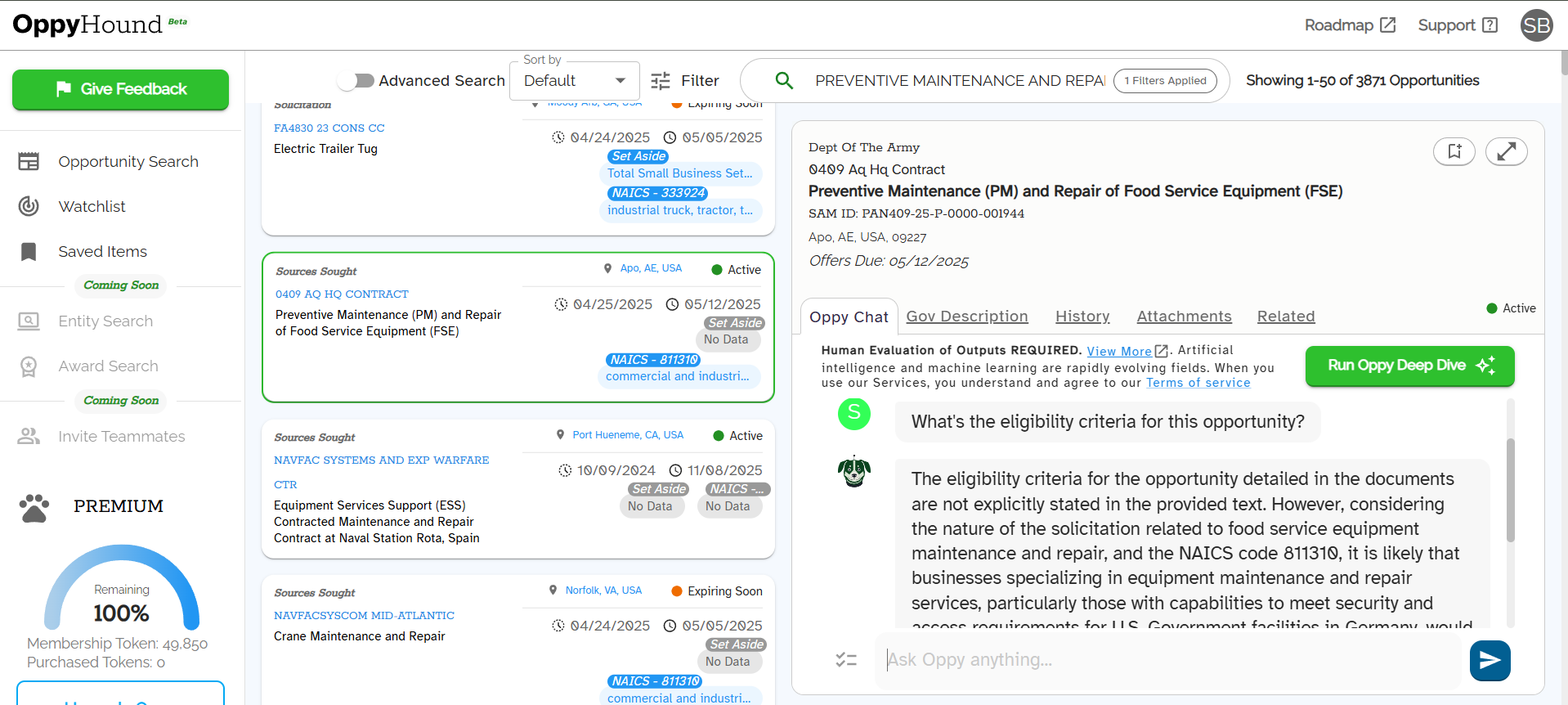Click the Ask Oppy anything input field

click(1167, 660)
